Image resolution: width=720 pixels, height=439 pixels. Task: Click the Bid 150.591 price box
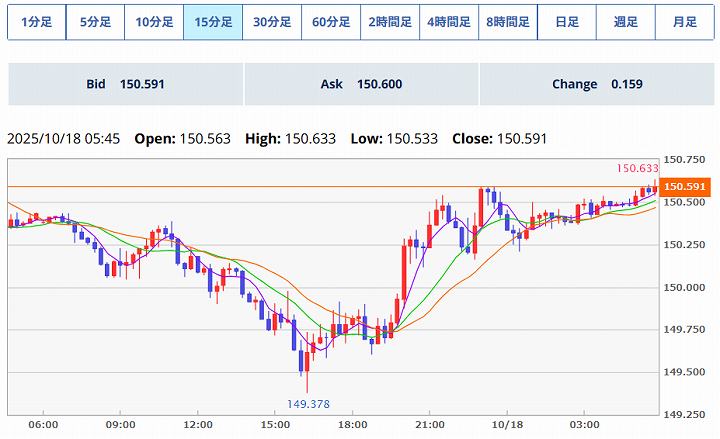coord(125,85)
